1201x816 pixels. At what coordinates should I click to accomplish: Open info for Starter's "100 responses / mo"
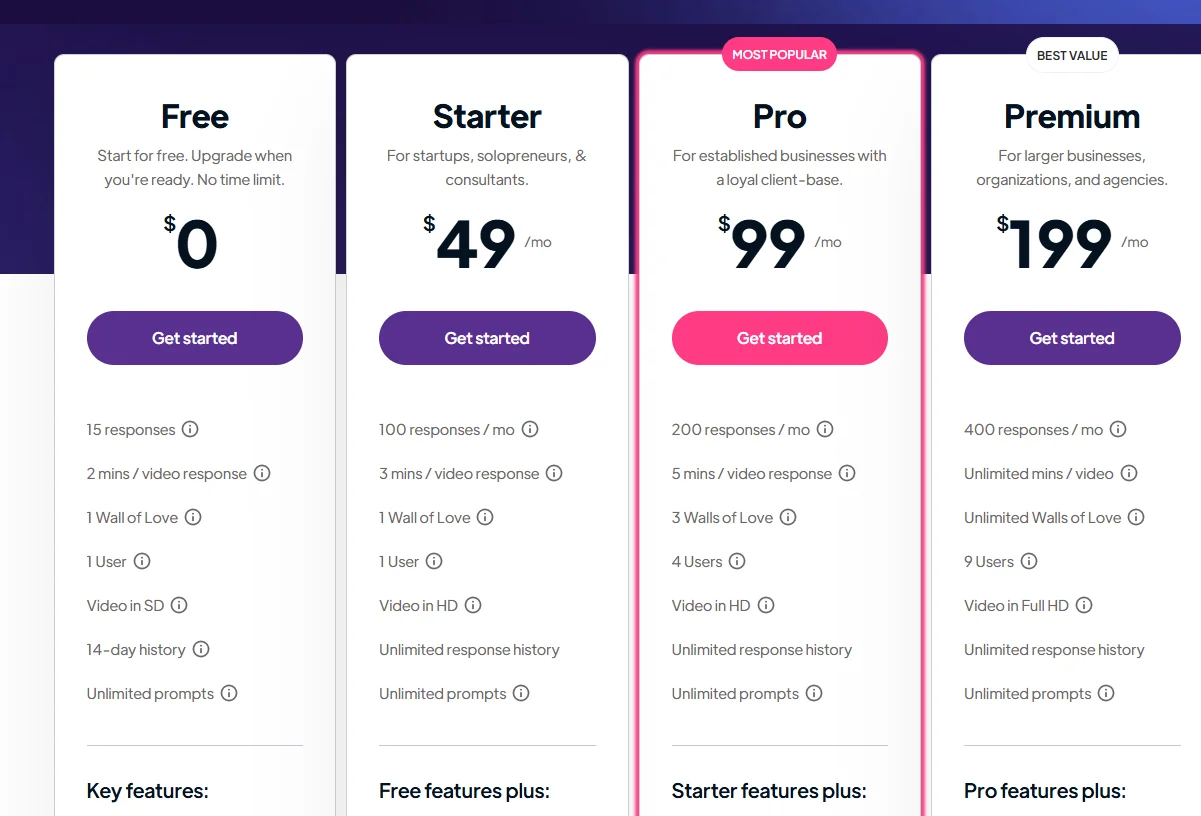(x=530, y=429)
